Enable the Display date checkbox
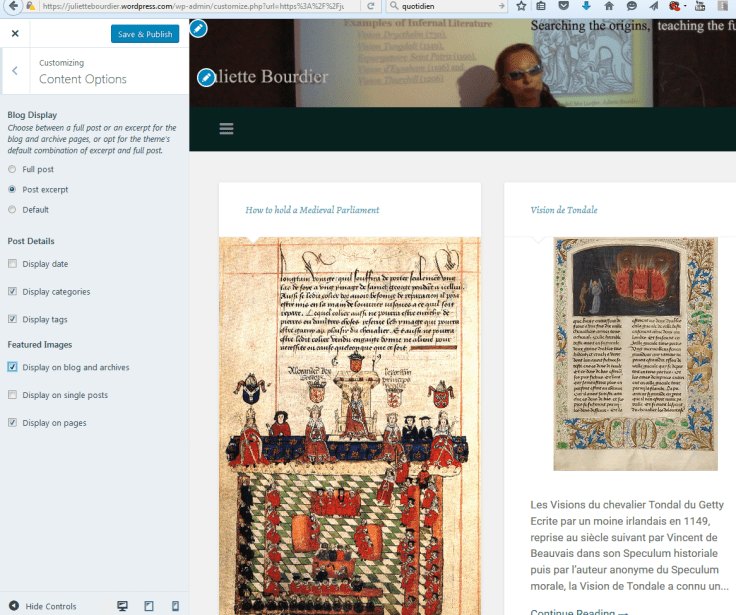The width and height of the screenshot is (736, 615). click(x=12, y=264)
